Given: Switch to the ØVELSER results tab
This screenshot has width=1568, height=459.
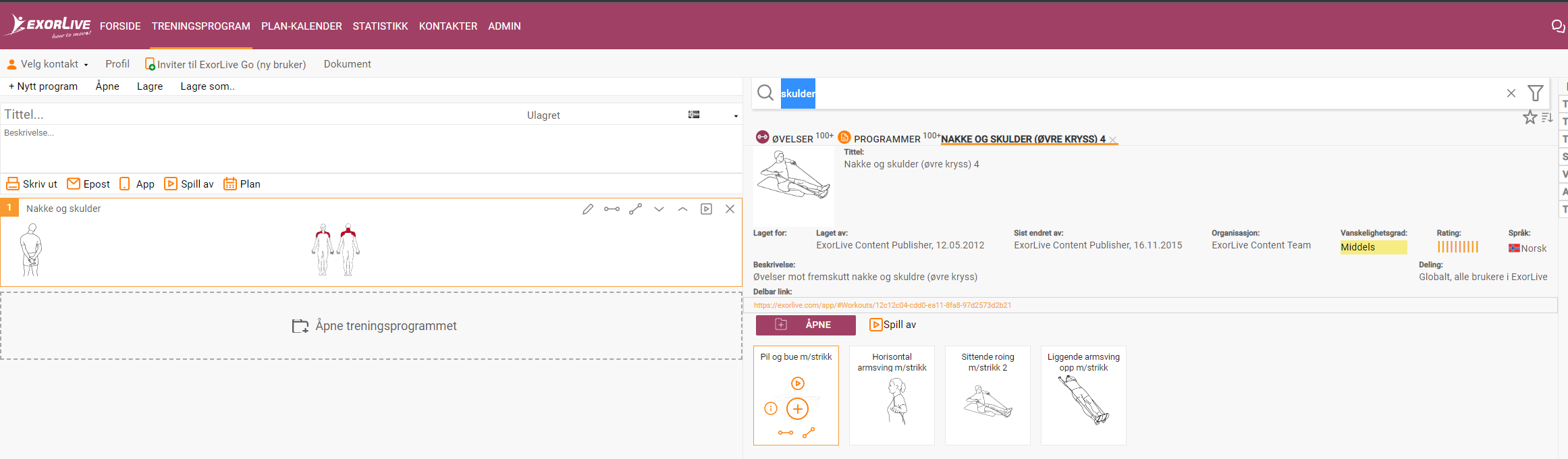Looking at the screenshot, I should pos(794,138).
